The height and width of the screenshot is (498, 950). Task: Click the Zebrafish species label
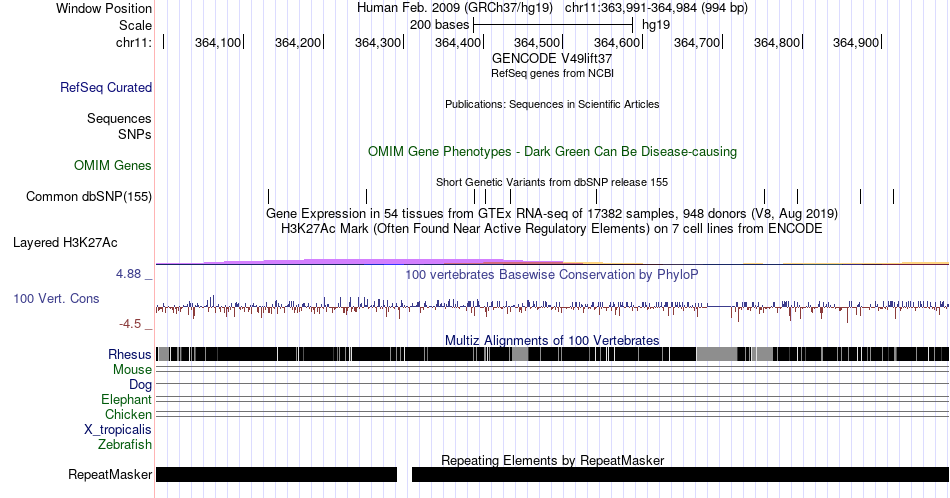pos(125,445)
